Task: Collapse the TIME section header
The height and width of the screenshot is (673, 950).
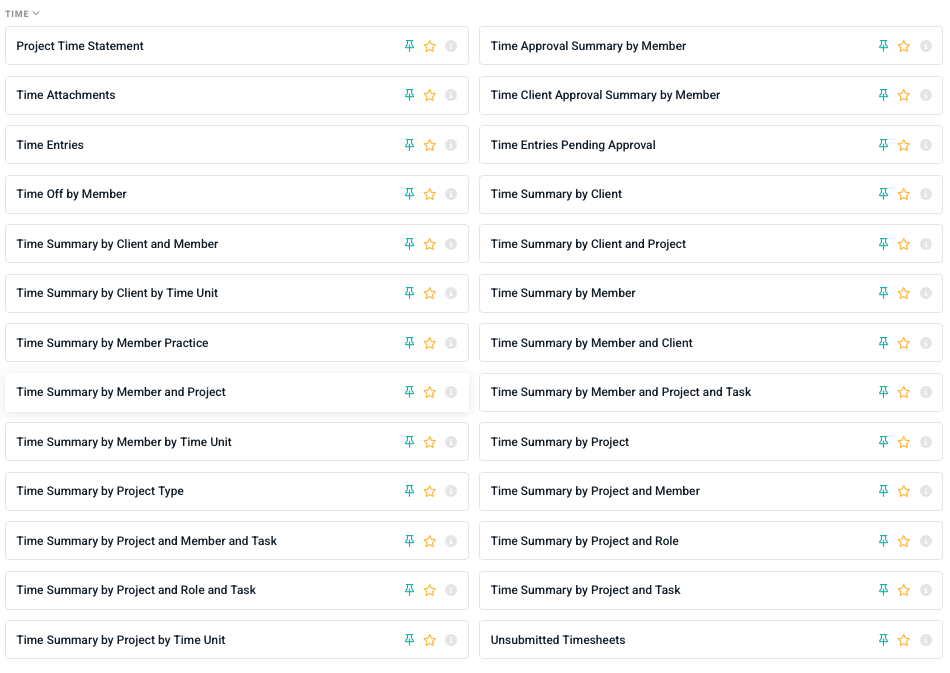Action: pos(22,14)
